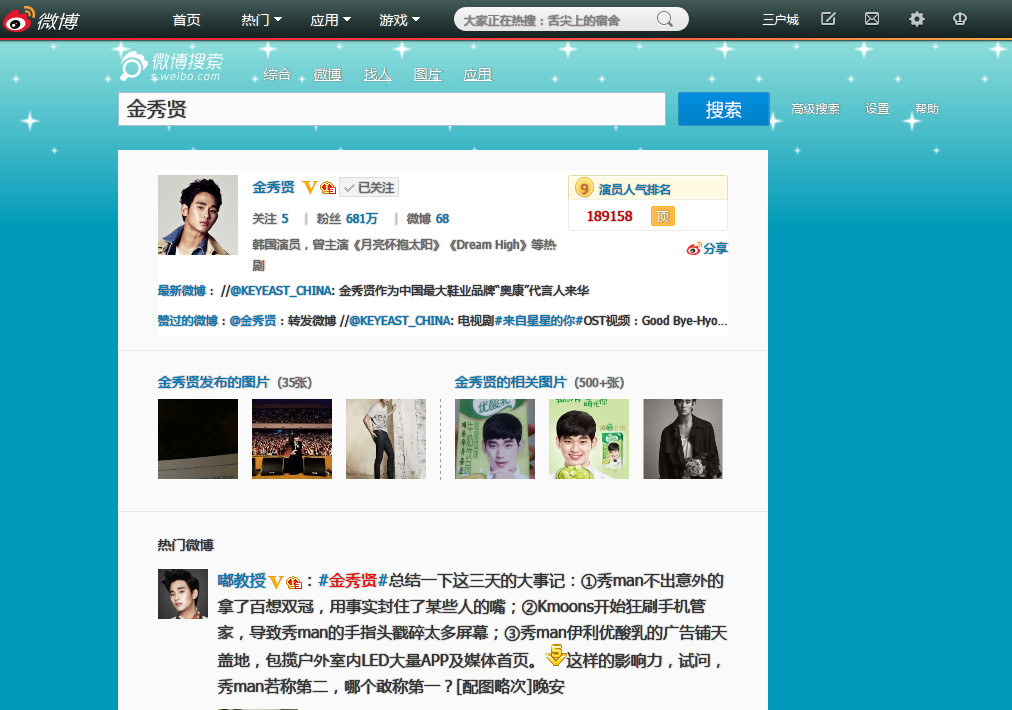This screenshot has width=1012, height=710.
Task: Click the orange 顶 vote button
Action: tap(663, 216)
